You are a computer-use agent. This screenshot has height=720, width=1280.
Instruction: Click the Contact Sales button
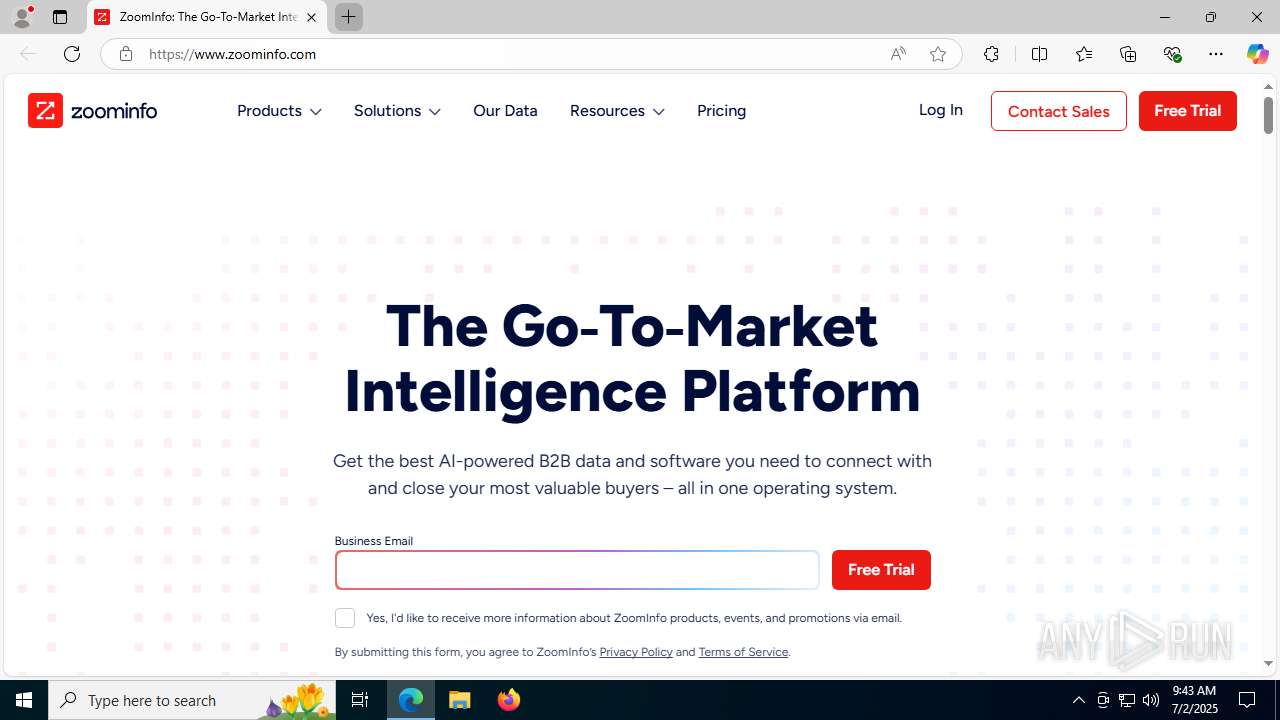point(1059,111)
